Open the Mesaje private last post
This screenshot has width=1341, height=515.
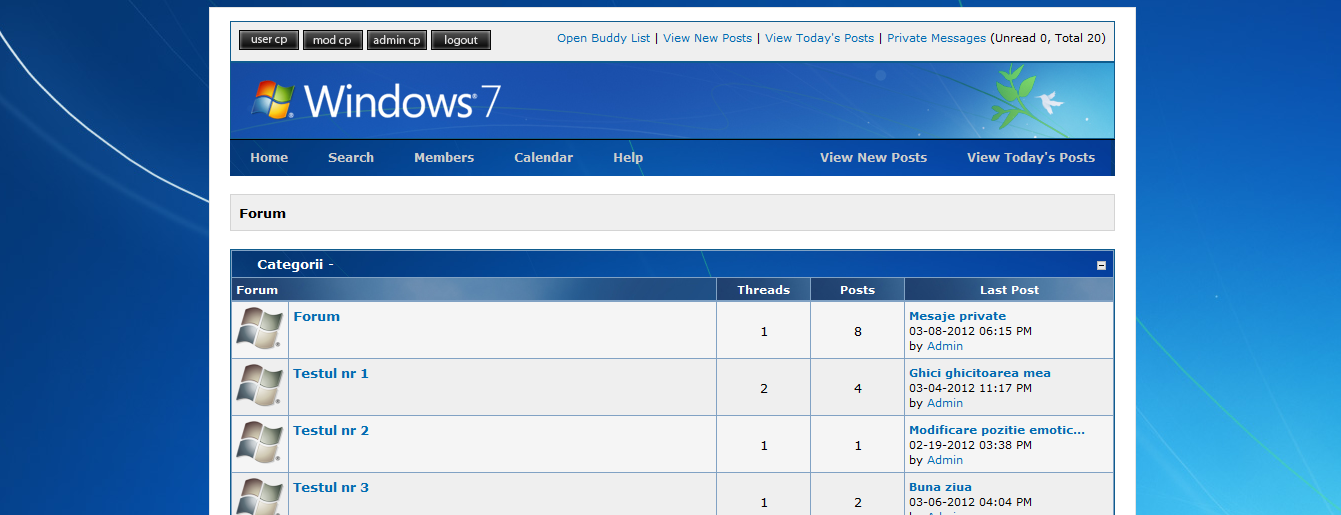tap(957, 316)
